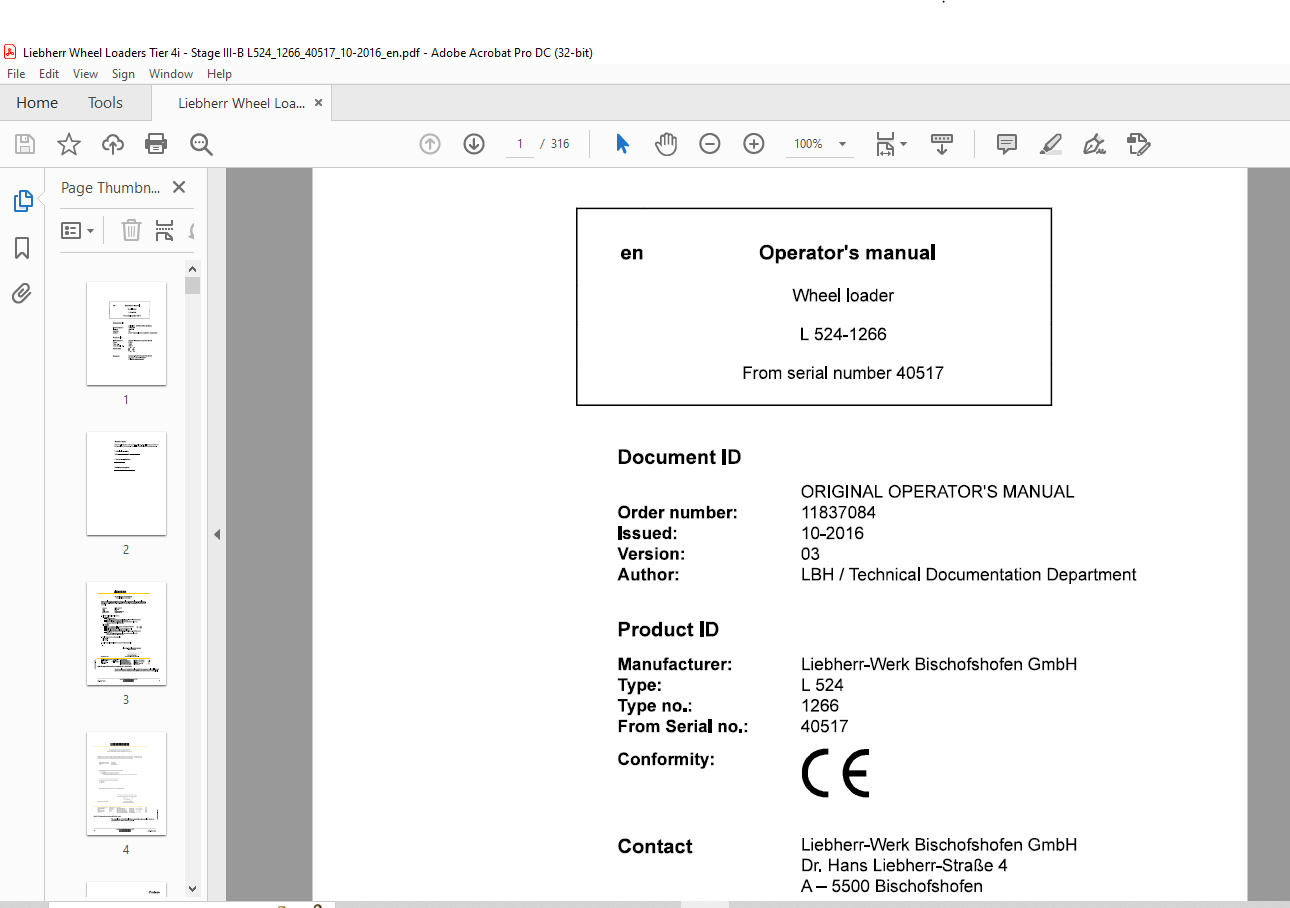Click the "Product ID" heading
The image size is (1290, 908).
[x=668, y=630]
